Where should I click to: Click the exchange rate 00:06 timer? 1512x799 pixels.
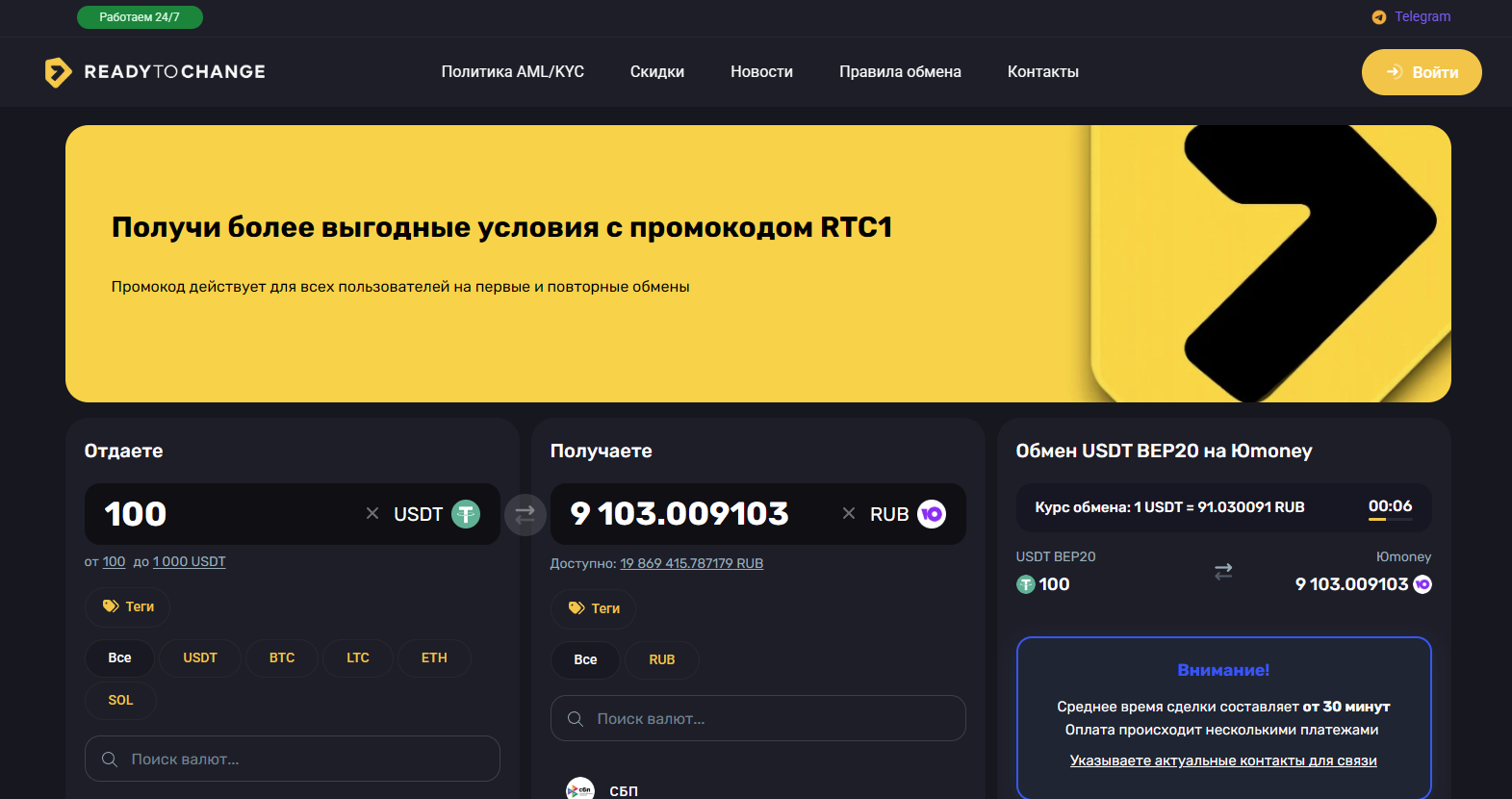click(x=1391, y=507)
